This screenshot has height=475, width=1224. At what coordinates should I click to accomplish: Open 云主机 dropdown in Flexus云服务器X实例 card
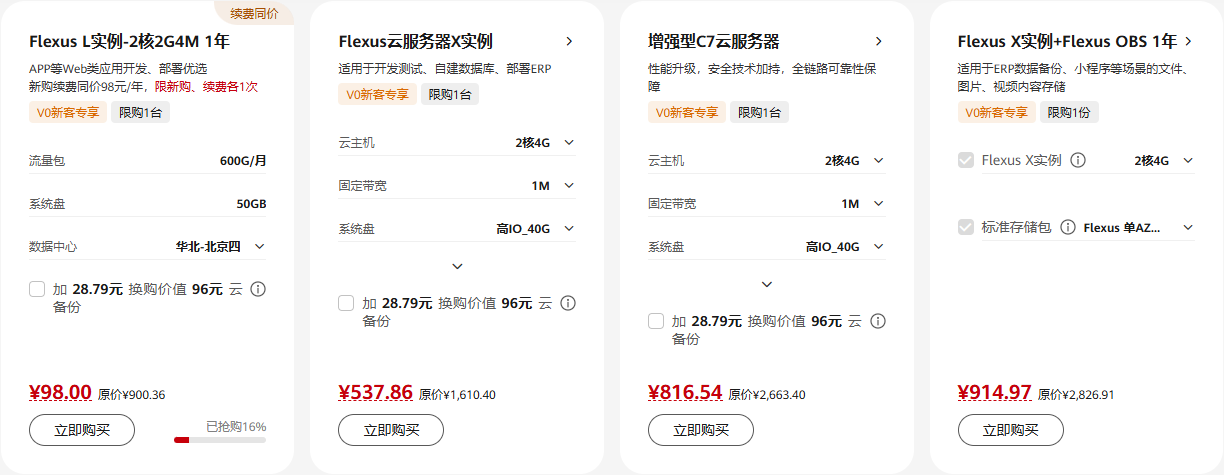click(x=569, y=143)
